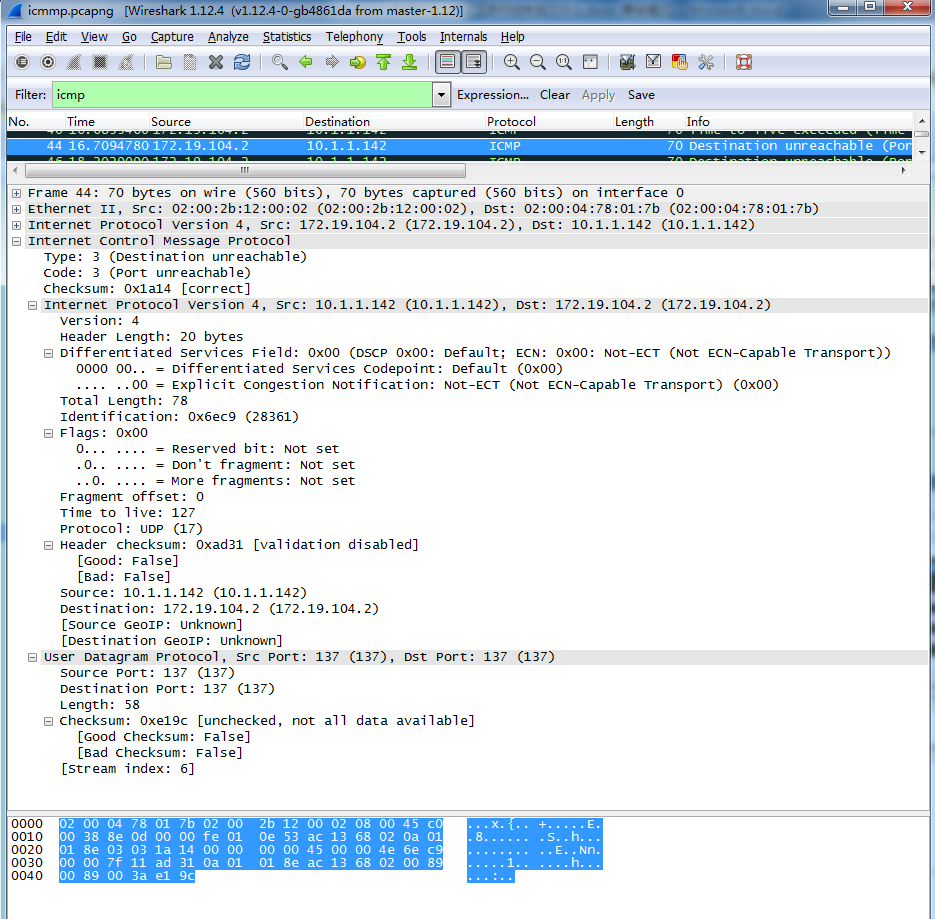The height and width of the screenshot is (919, 935).
Task: Select the Time to live: 127 line
Action: (x=127, y=513)
